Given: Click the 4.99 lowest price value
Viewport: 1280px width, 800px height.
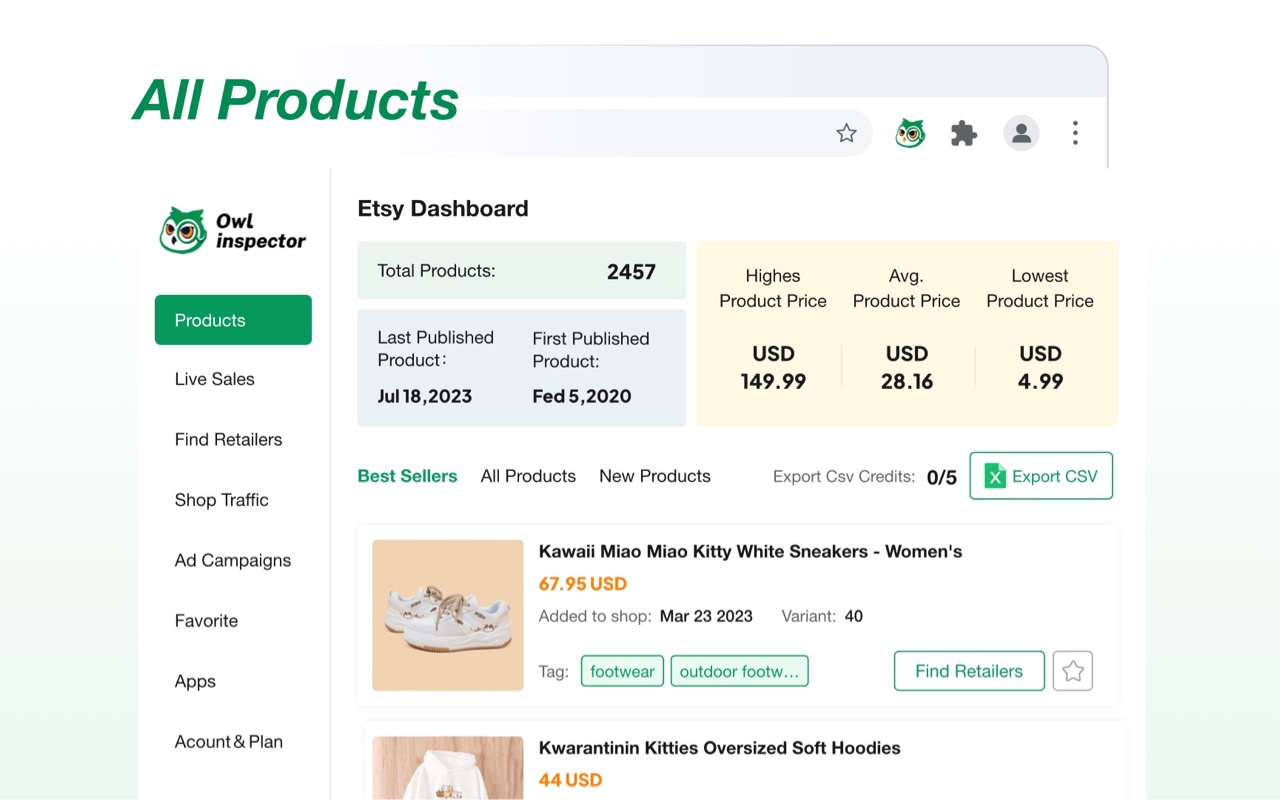Looking at the screenshot, I should [1040, 381].
